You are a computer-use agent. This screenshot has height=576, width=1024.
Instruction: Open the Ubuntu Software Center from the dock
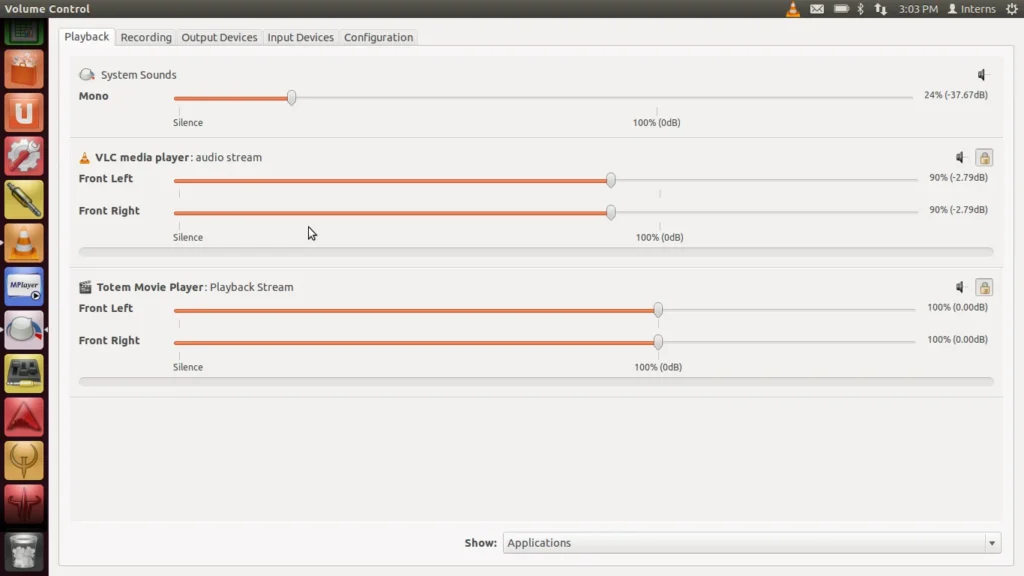[x=22, y=69]
